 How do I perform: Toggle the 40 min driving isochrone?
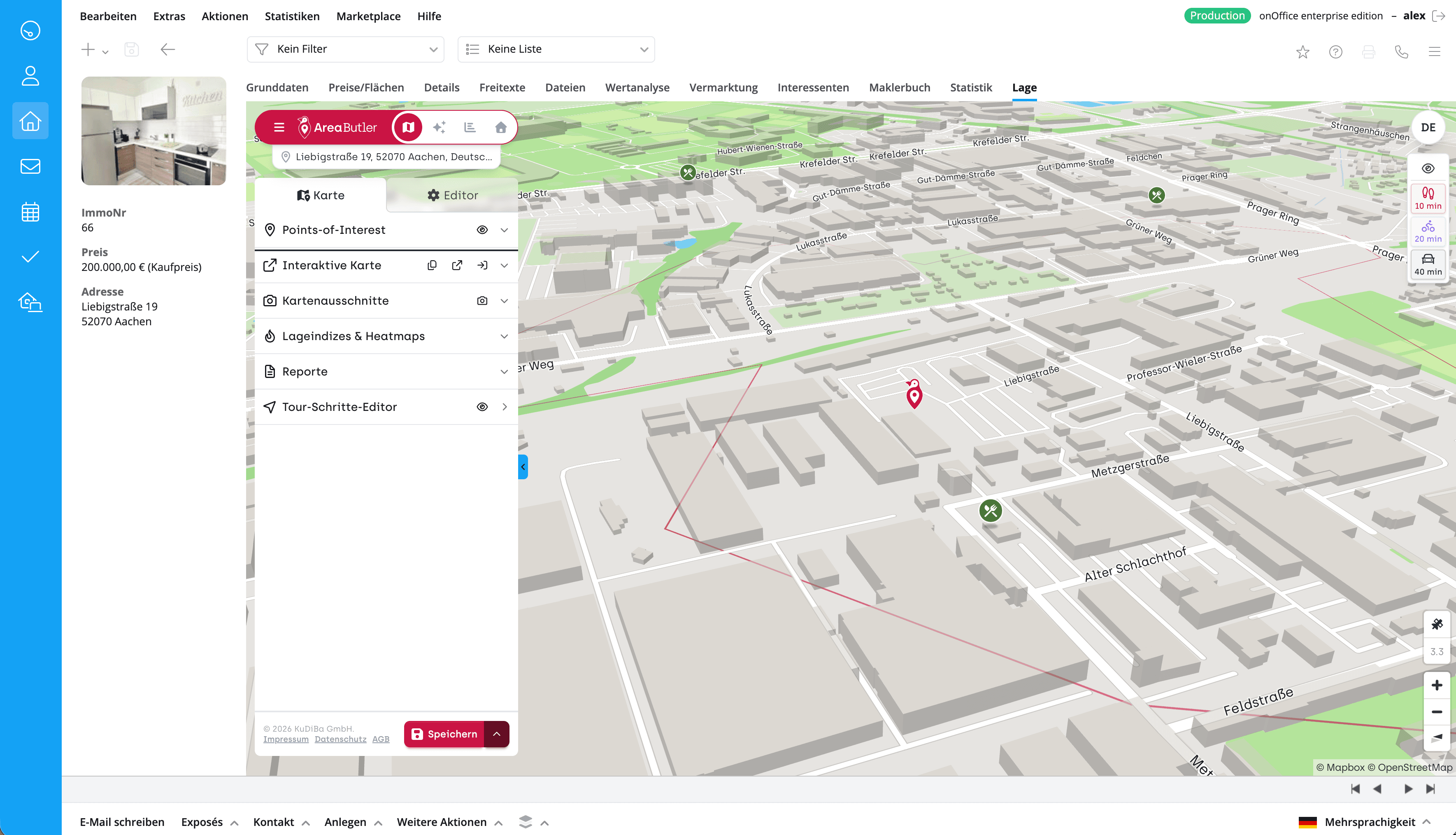tap(1428, 264)
